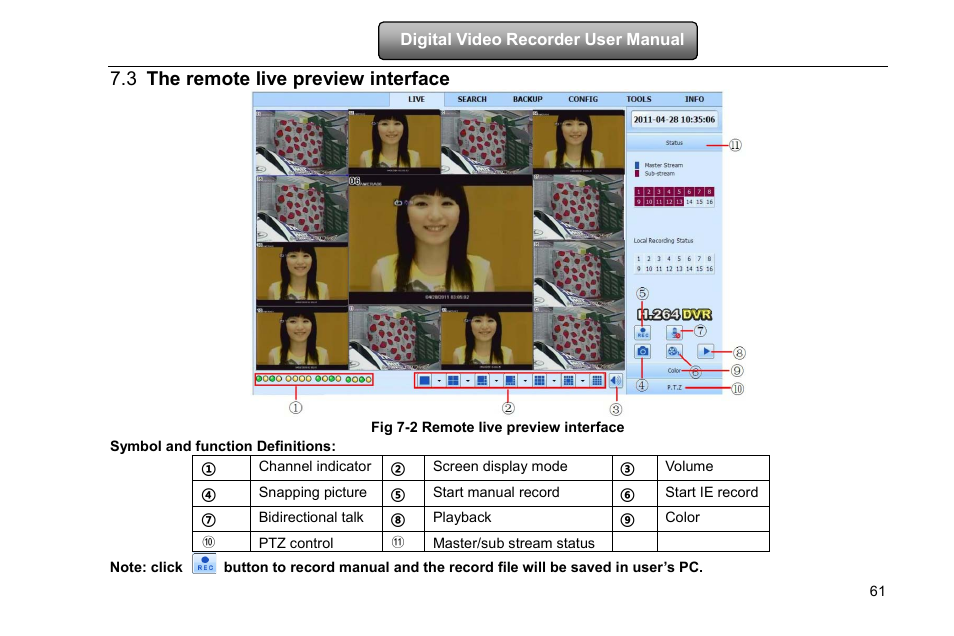Click the maroon Sub-stream legend swatch

tap(637, 173)
